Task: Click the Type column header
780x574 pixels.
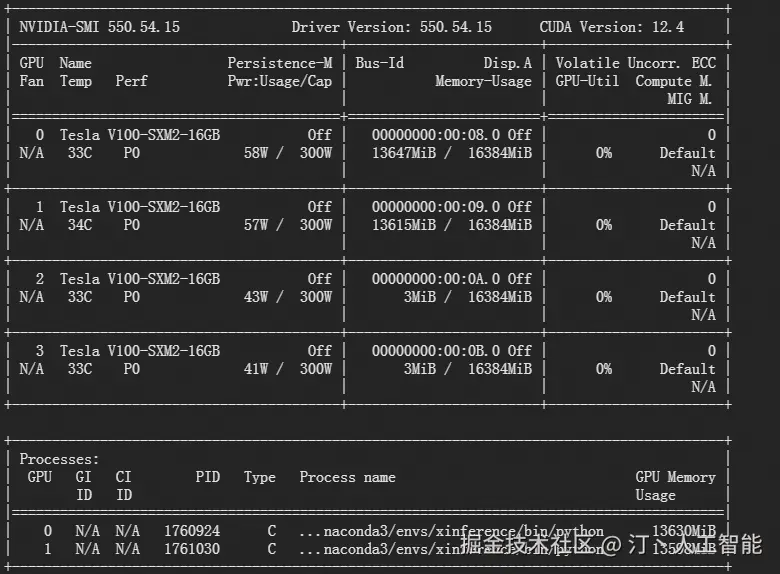Action: click(x=260, y=477)
